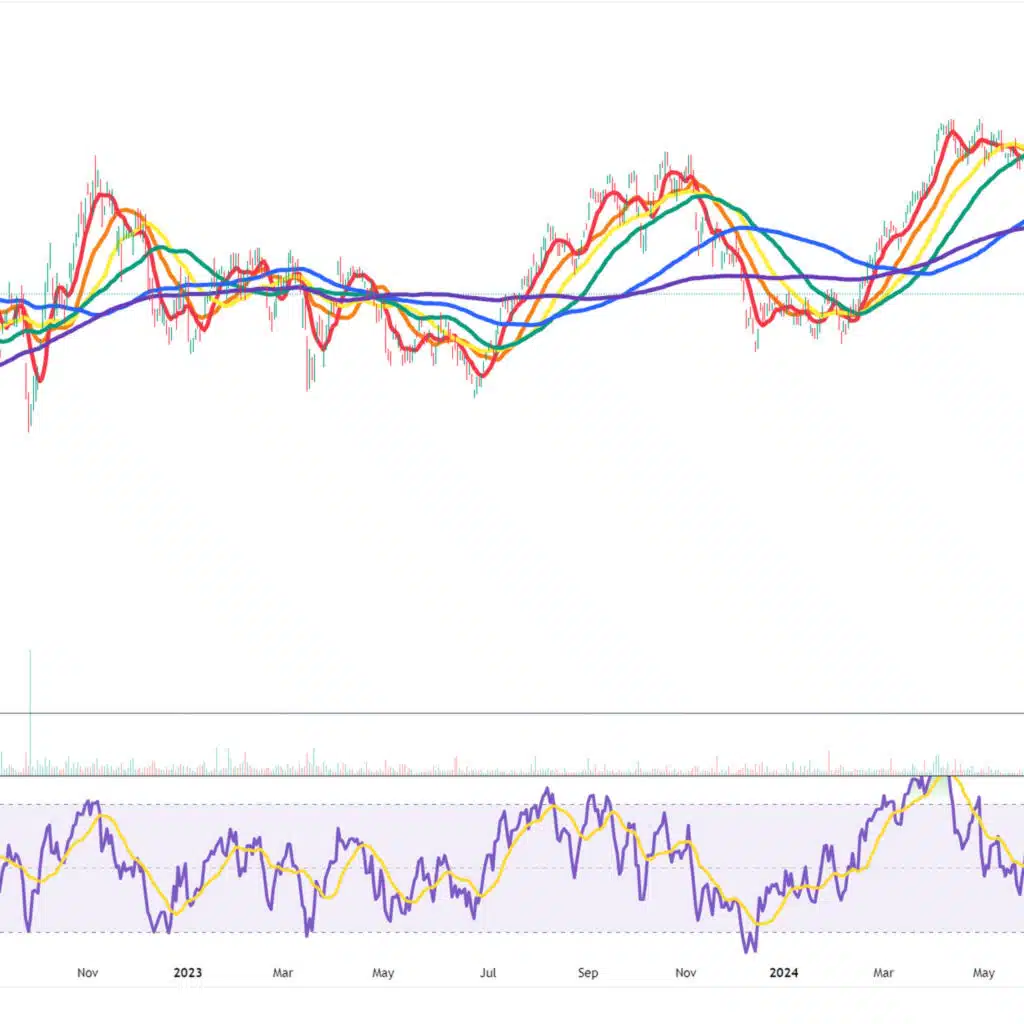1024x1024 pixels.
Task: Click the Nov label preceding 2024
Action: click(x=686, y=972)
